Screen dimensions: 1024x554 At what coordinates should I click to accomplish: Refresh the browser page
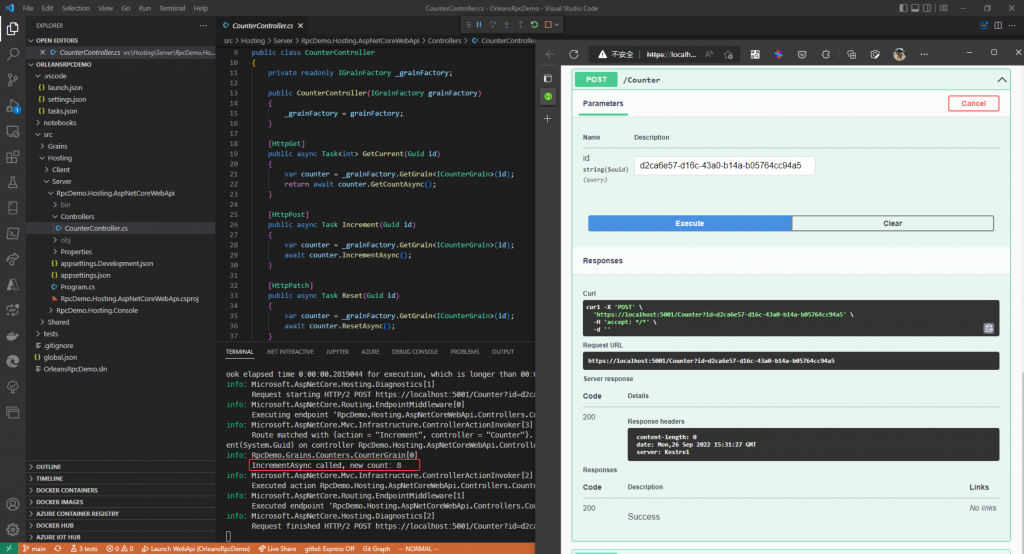click(x=574, y=54)
